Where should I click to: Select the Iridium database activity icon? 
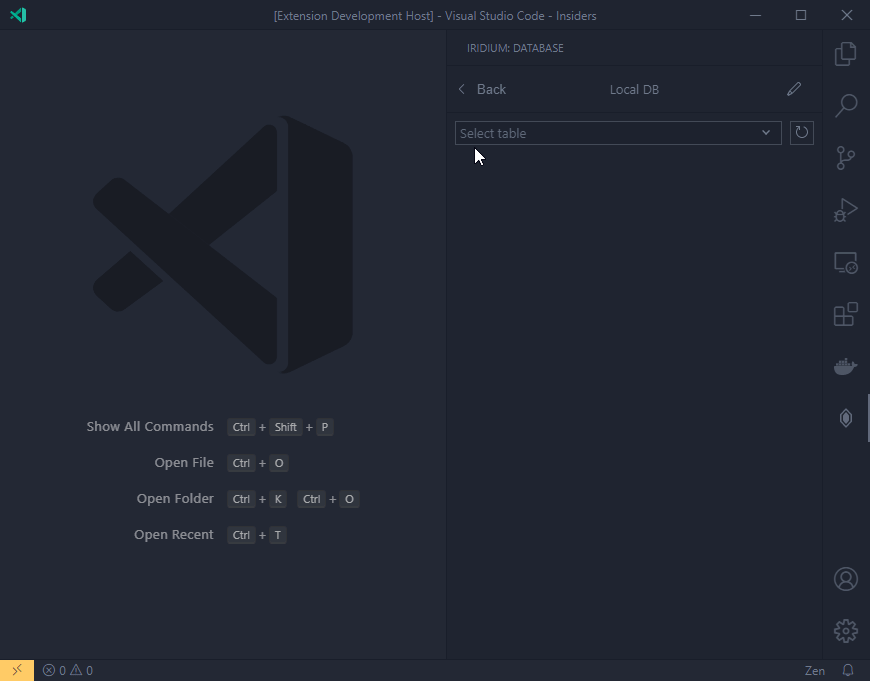(x=846, y=418)
